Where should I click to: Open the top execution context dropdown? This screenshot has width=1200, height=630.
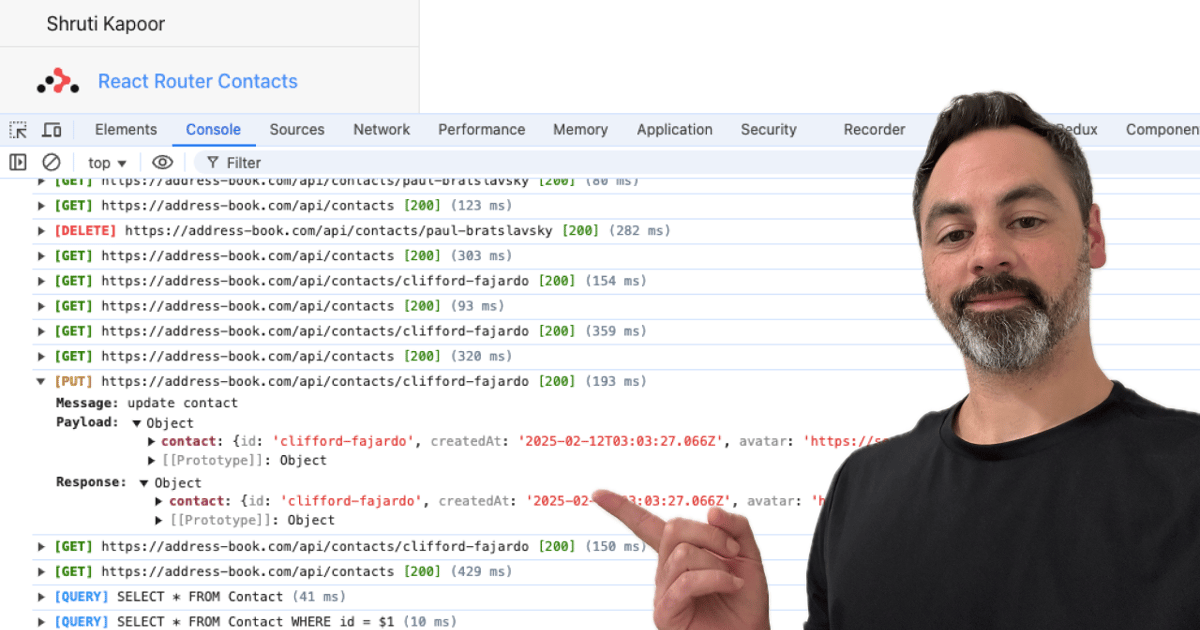(105, 162)
